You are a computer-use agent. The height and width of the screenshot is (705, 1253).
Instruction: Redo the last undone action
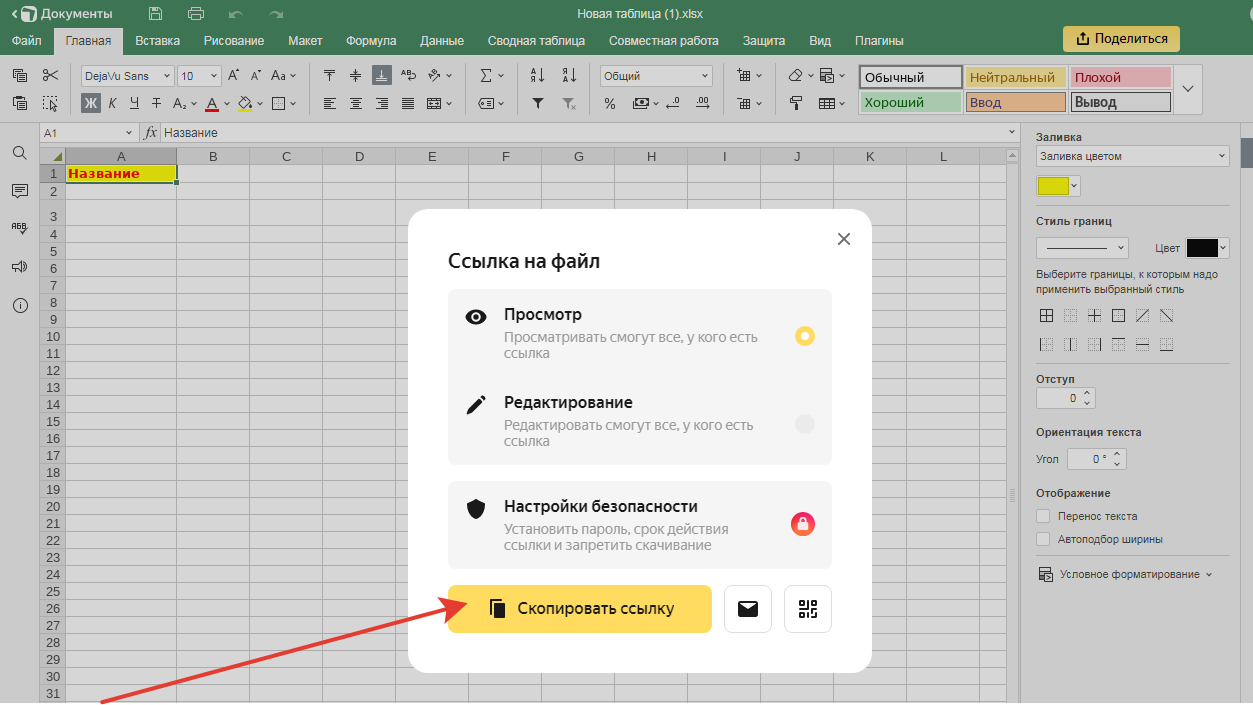click(276, 14)
